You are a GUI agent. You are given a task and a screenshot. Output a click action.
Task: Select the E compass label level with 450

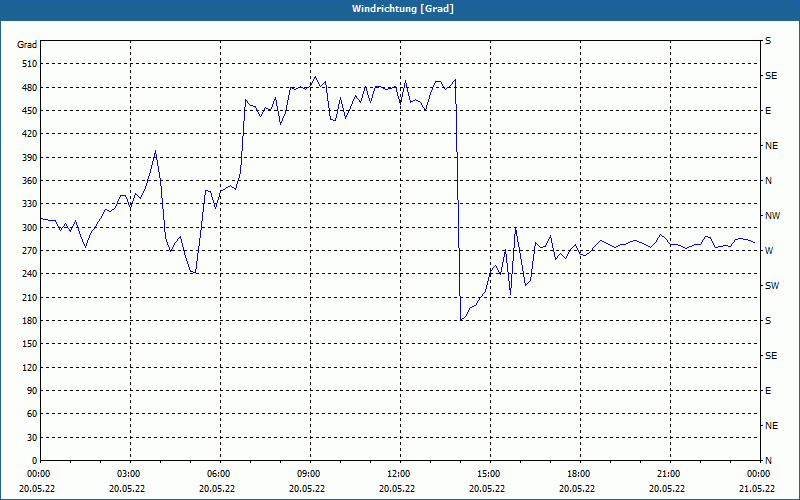pyautogui.click(x=768, y=111)
